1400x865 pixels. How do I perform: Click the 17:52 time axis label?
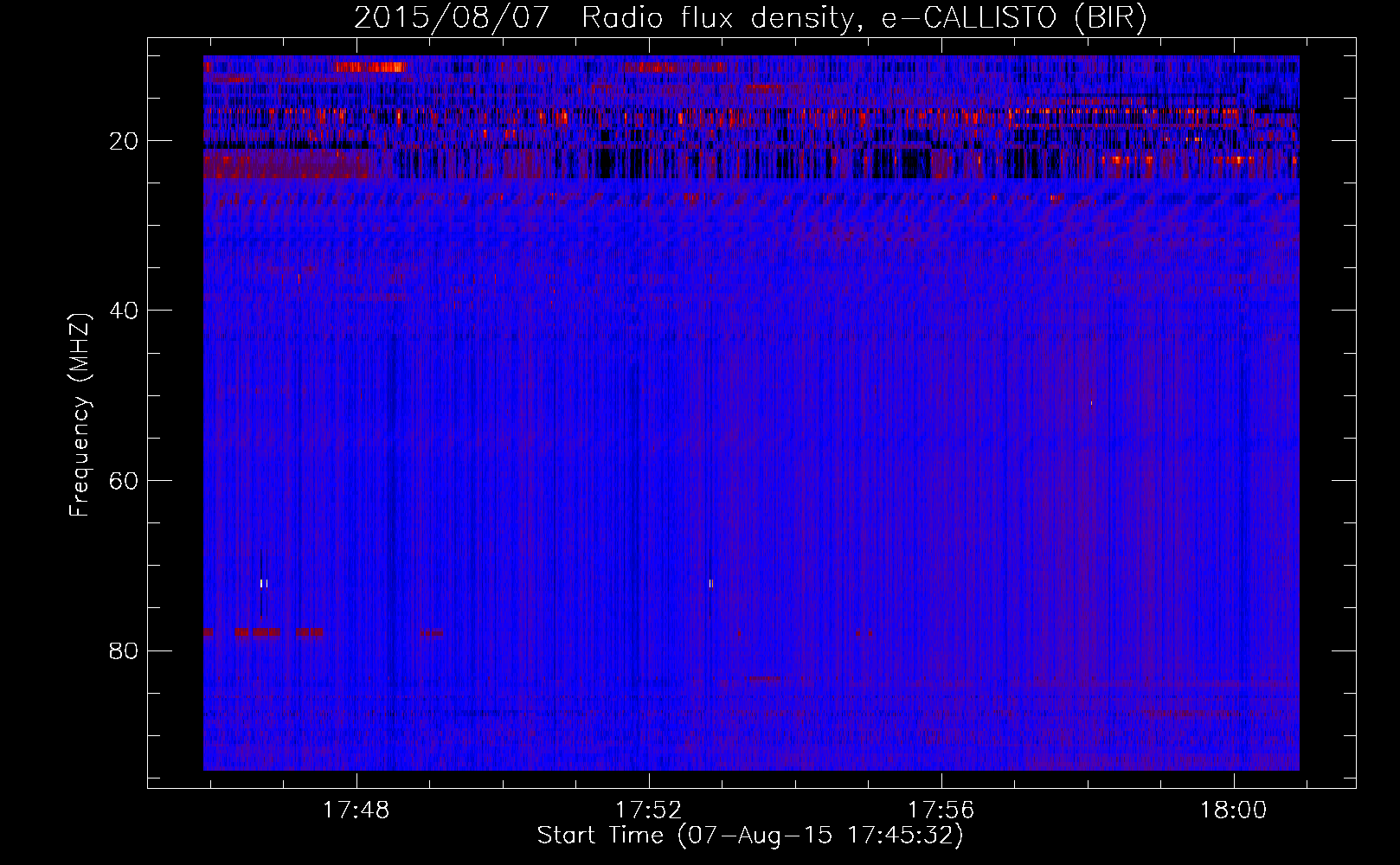point(648,811)
